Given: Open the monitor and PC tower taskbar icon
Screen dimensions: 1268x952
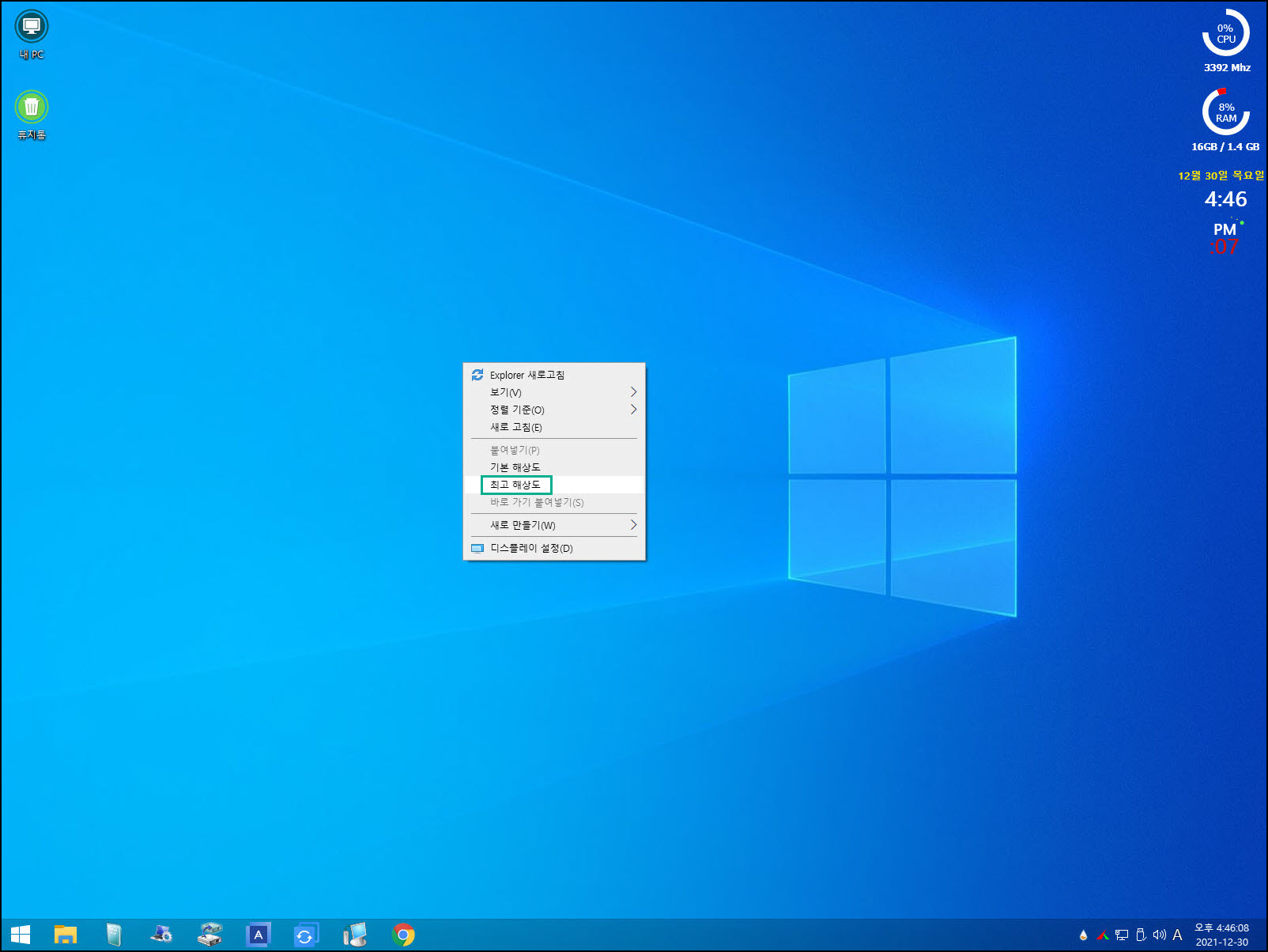Looking at the screenshot, I should tap(355, 935).
